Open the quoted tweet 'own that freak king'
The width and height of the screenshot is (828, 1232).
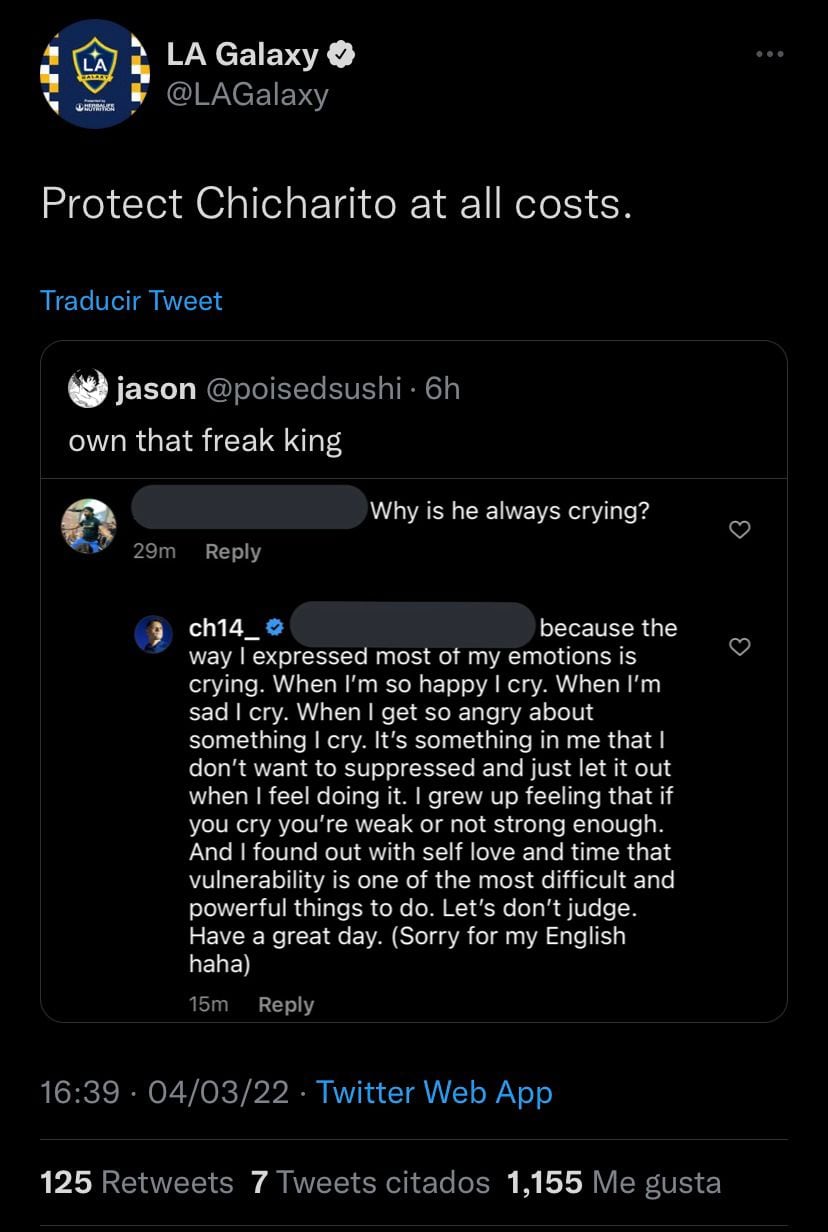(205, 440)
